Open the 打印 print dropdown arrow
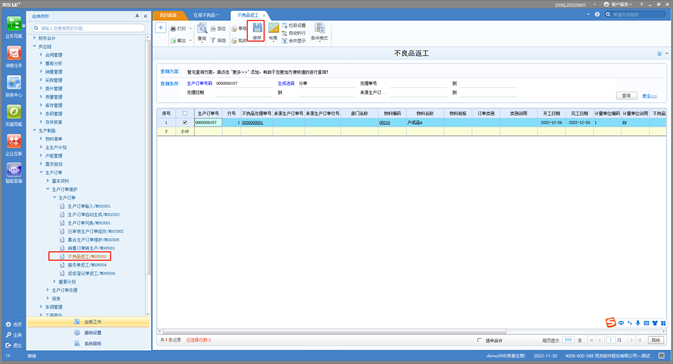 [x=191, y=29]
